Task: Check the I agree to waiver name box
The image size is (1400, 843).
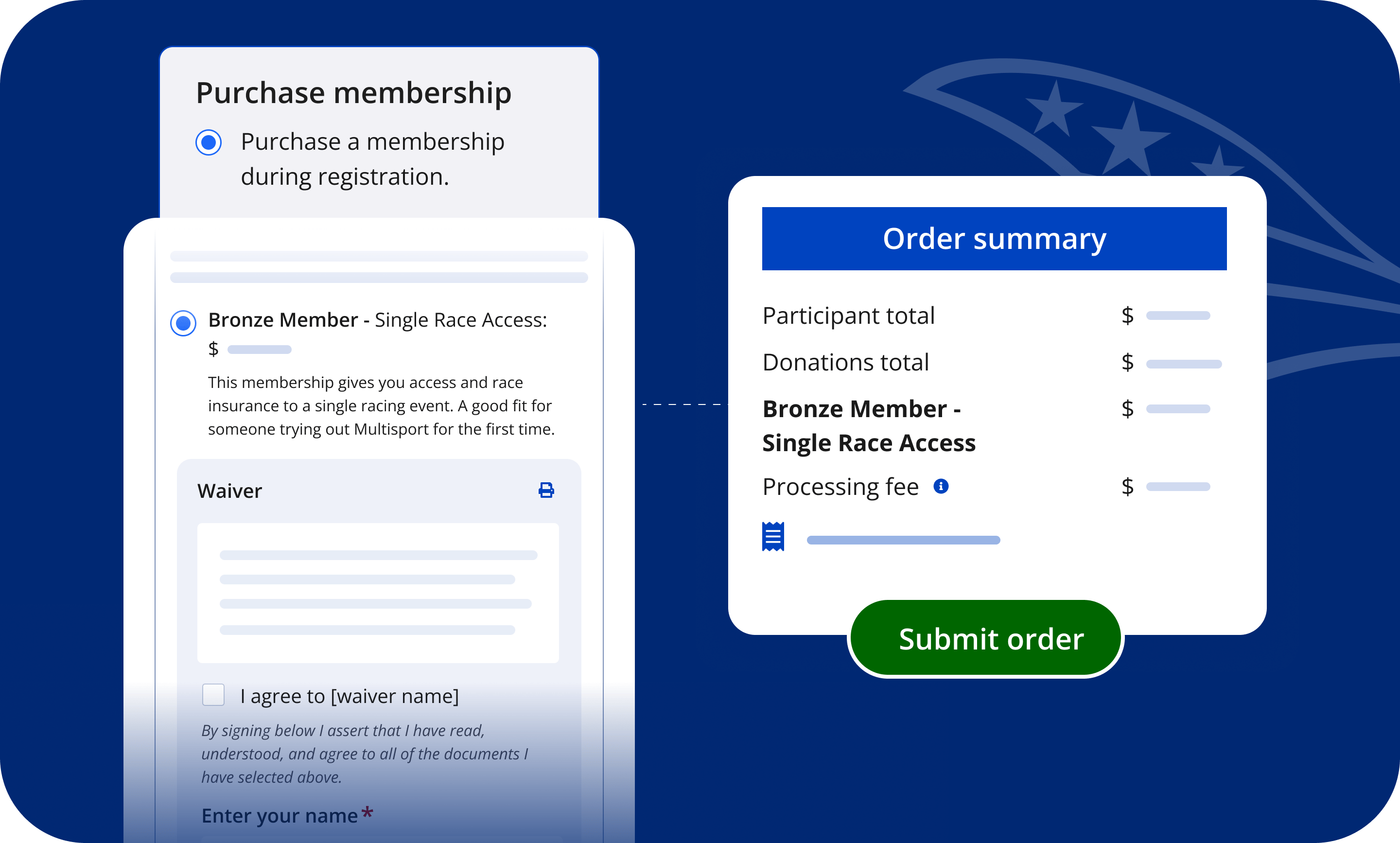Action: point(213,695)
